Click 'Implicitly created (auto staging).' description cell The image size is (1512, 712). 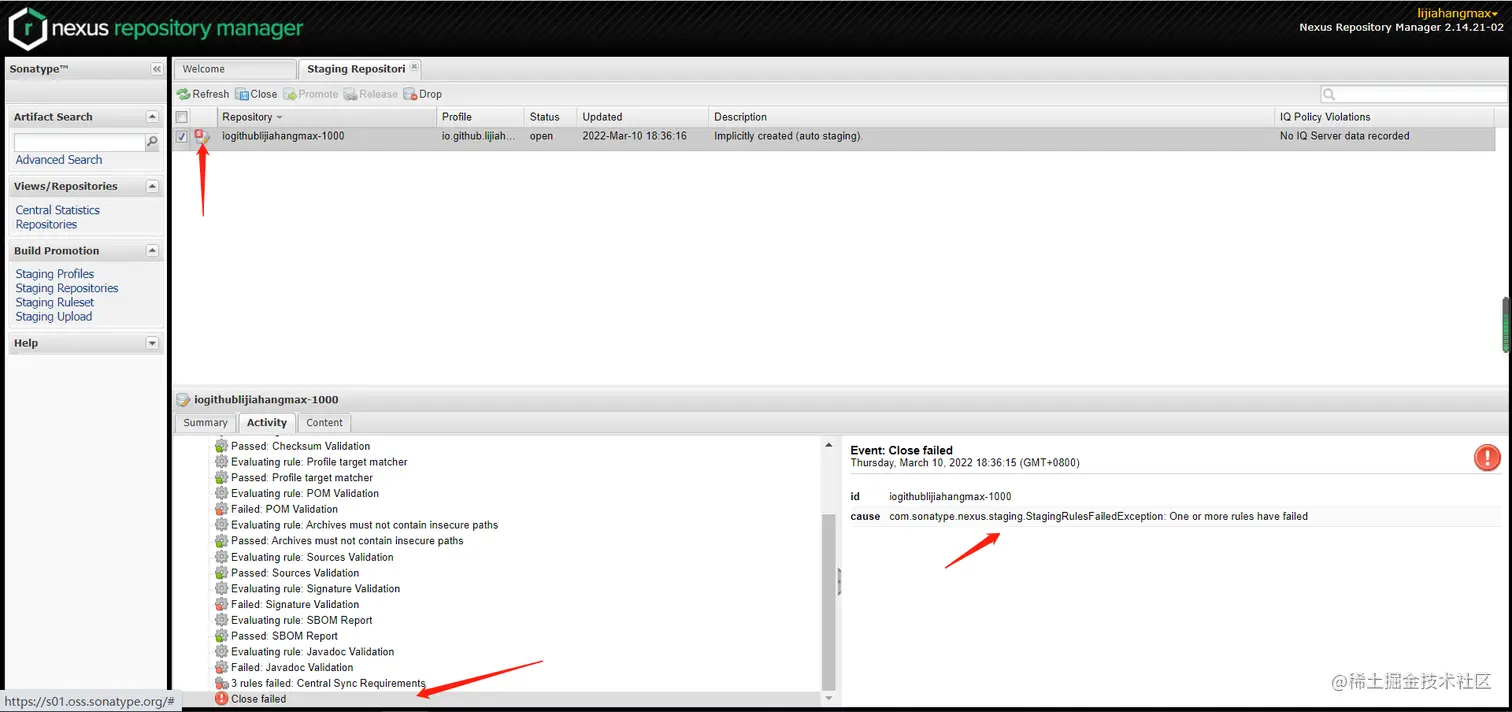point(788,136)
